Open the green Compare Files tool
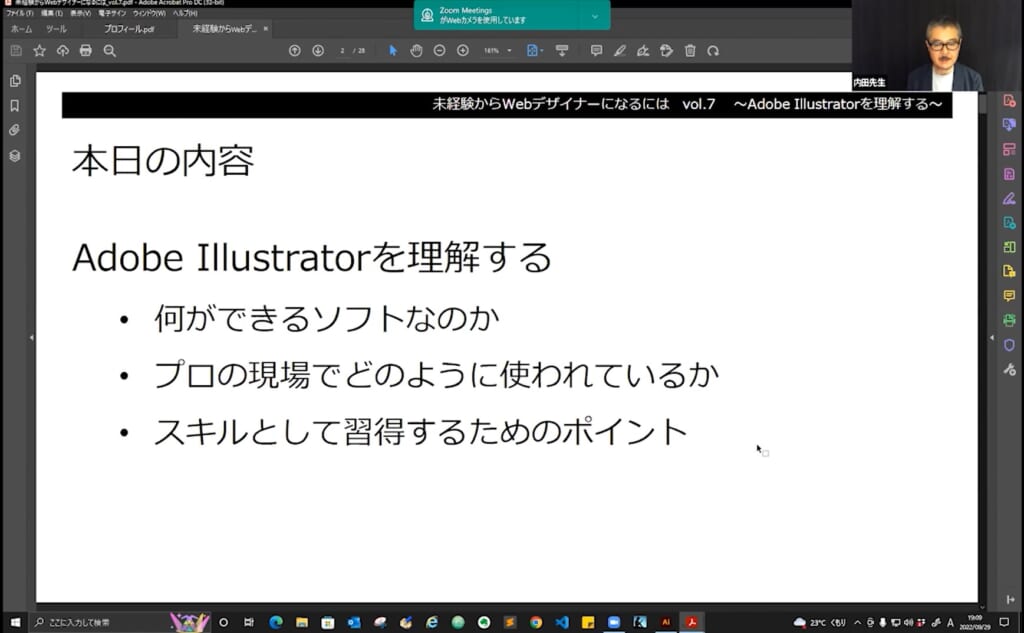This screenshot has width=1024, height=633. click(1009, 247)
